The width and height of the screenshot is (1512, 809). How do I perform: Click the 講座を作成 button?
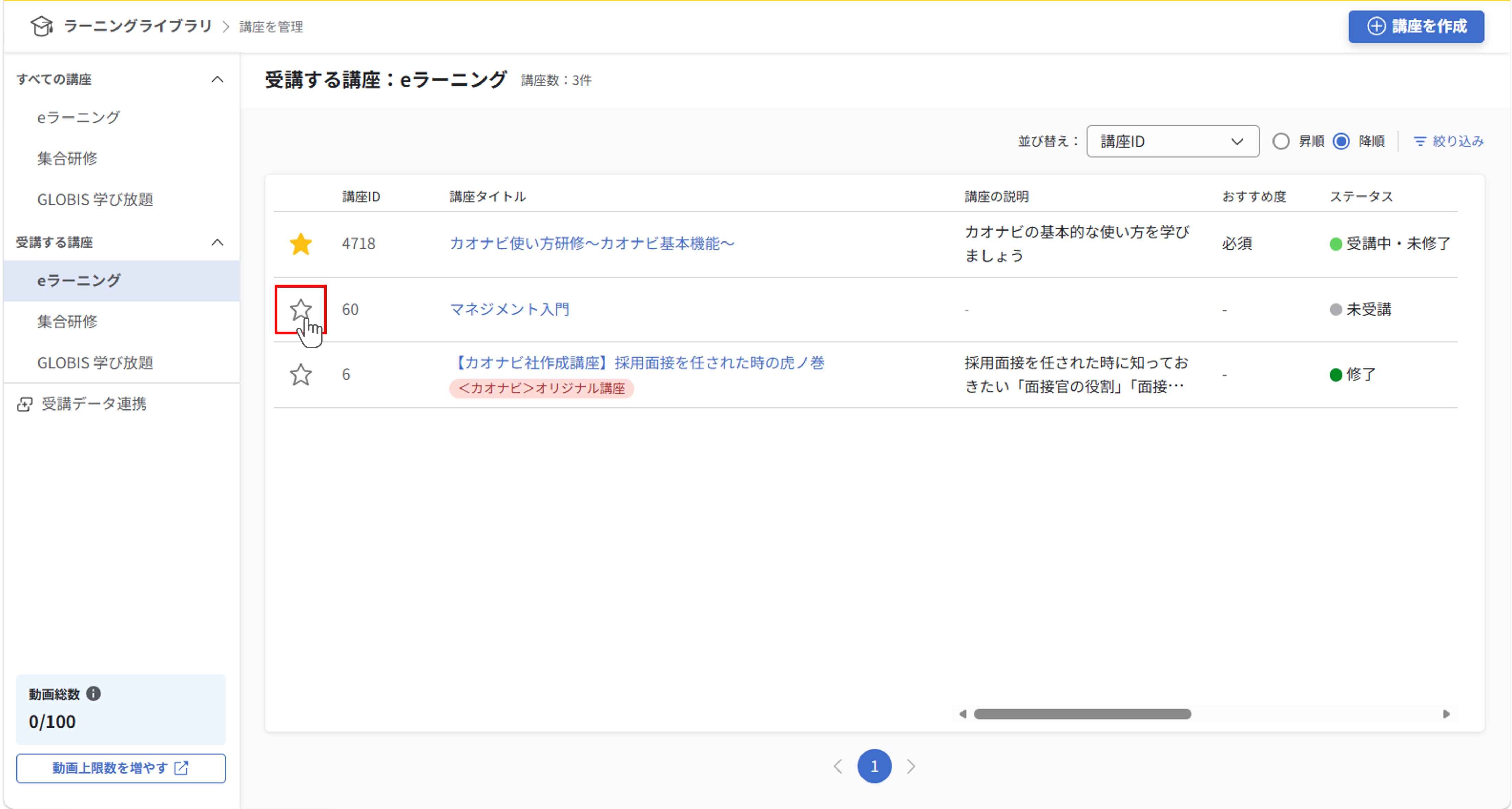click(x=1416, y=26)
